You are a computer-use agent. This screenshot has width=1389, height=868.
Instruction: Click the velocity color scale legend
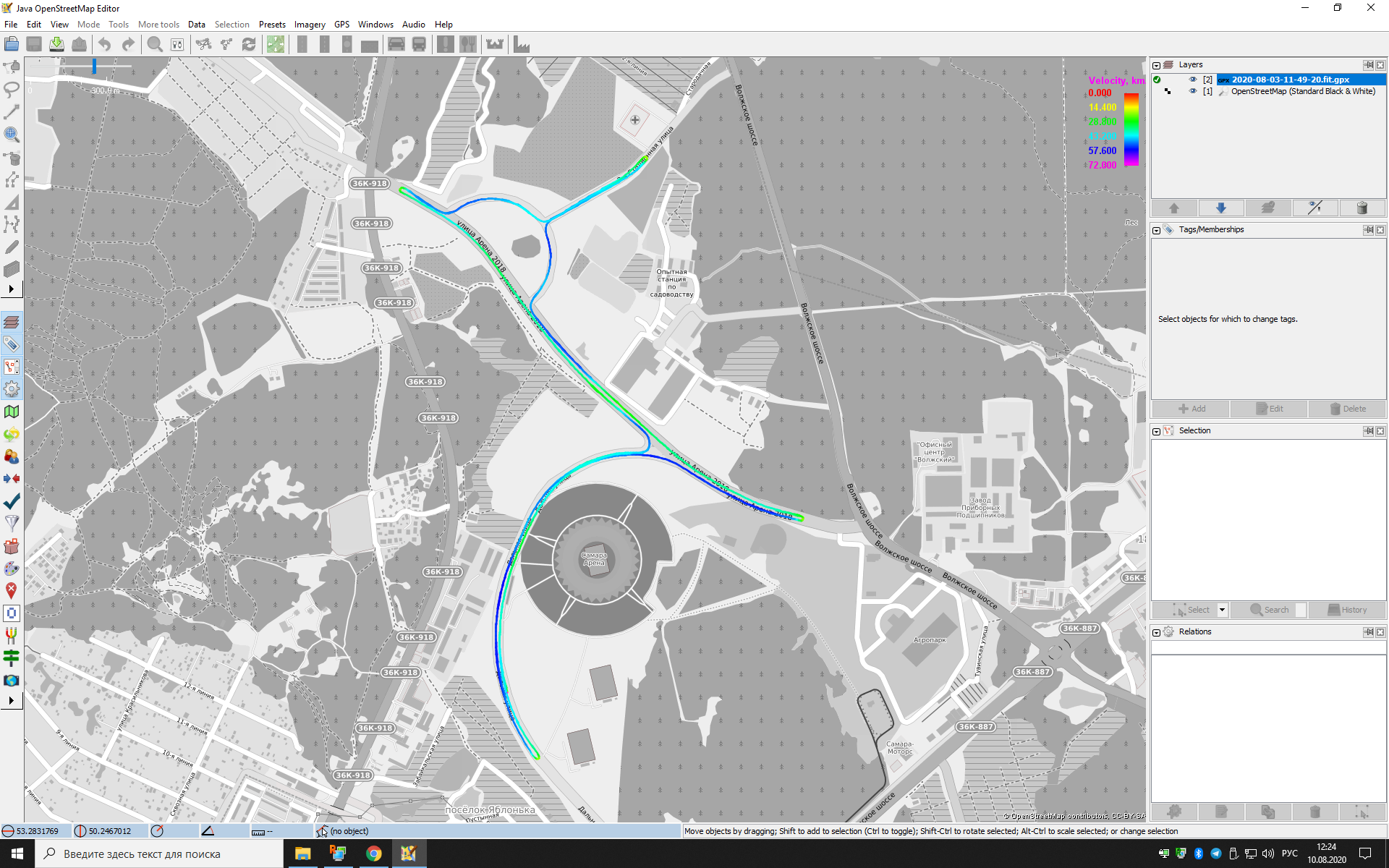click(x=1131, y=130)
